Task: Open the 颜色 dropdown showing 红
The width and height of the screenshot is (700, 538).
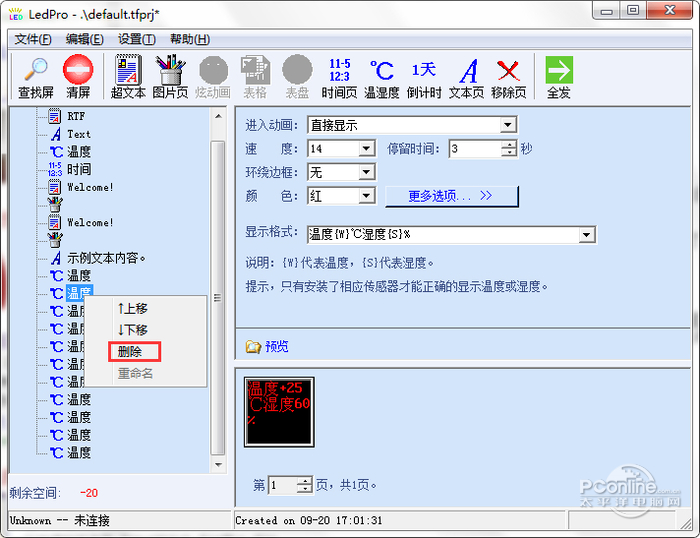Action: pos(366,196)
